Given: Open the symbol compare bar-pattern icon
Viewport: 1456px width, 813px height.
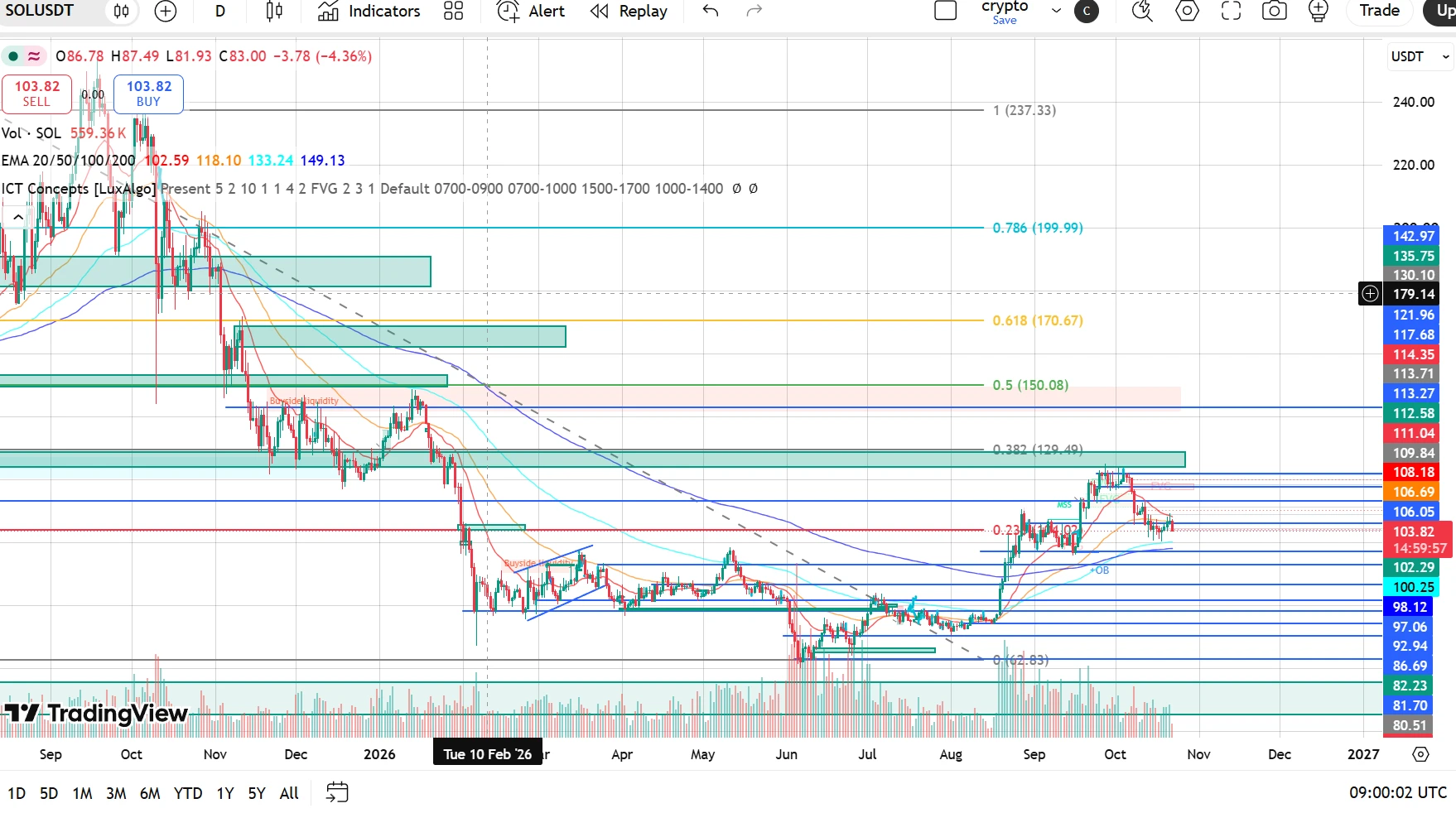Looking at the screenshot, I should click(122, 11).
